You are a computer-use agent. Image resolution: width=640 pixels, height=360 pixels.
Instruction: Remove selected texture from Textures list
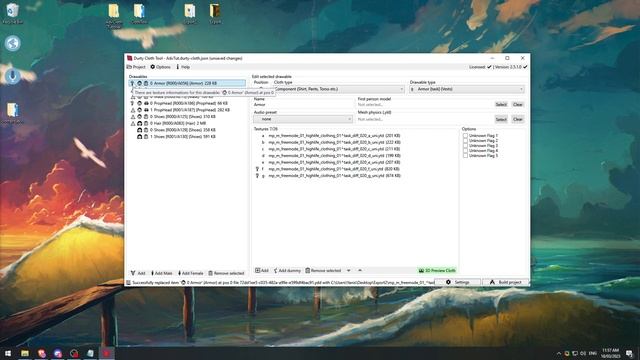click(x=323, y=271)
